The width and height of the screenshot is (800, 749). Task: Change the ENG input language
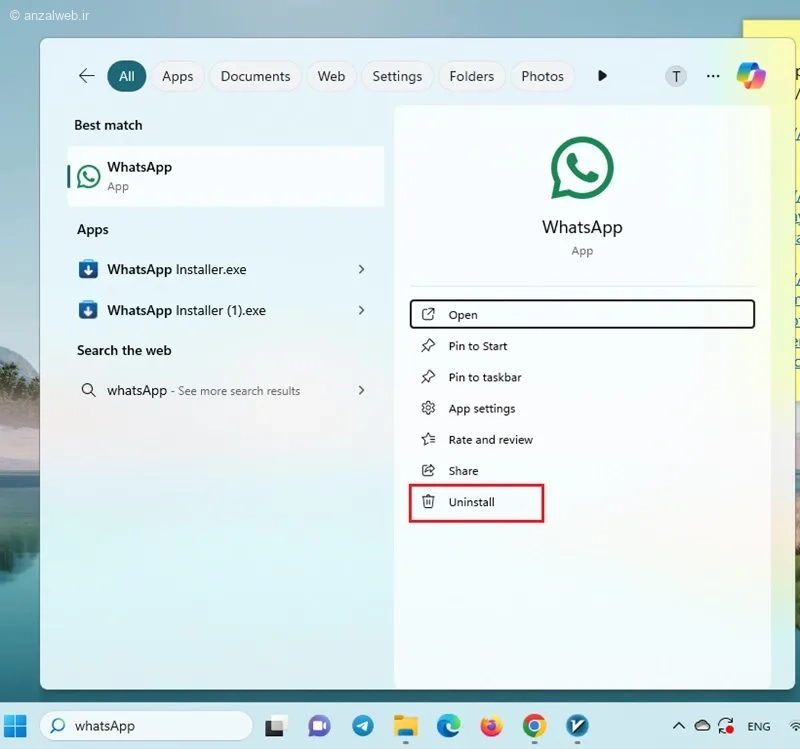point(759,726)
